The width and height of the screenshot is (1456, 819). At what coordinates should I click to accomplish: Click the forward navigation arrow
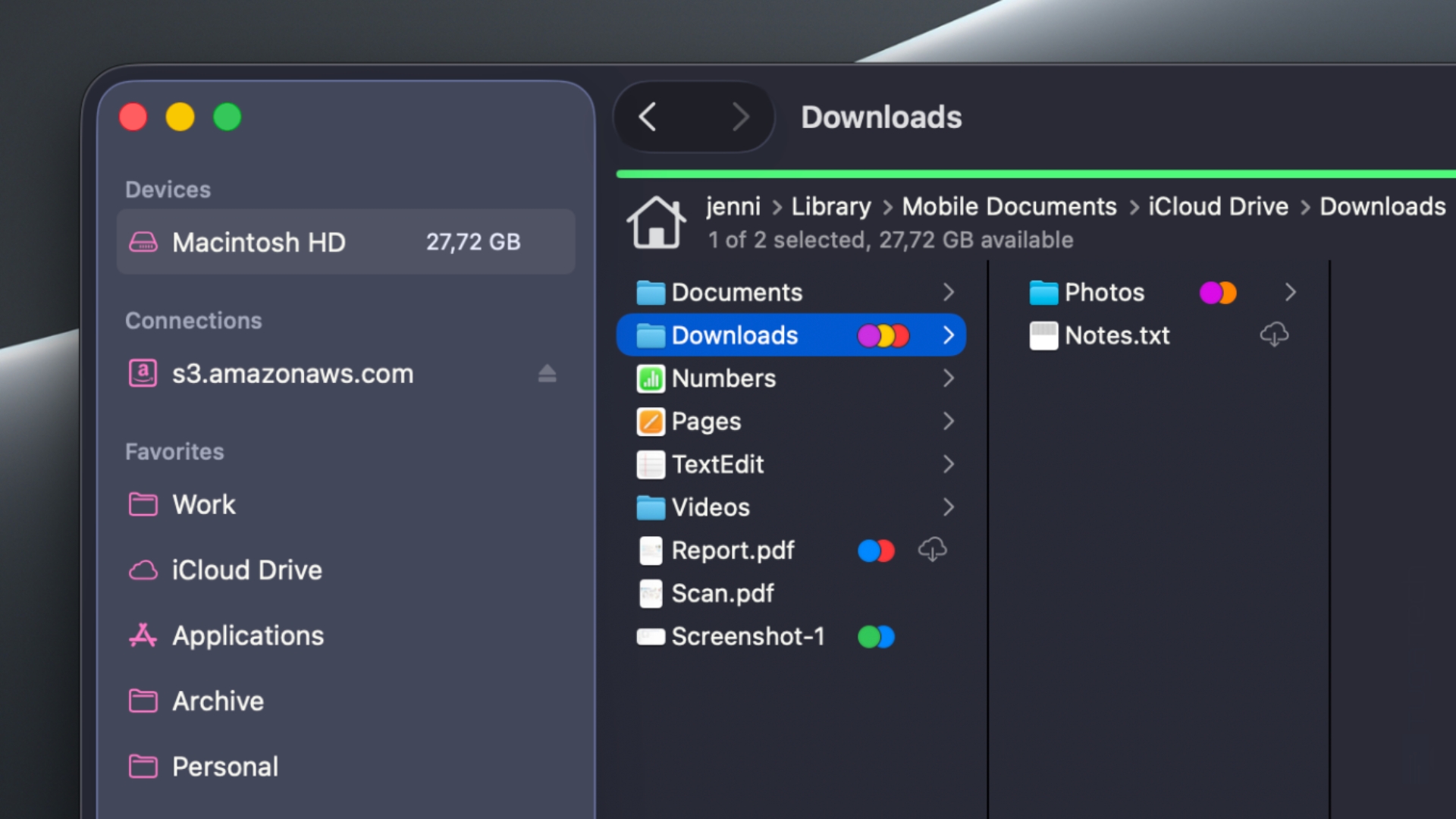[x=740, y=117]
